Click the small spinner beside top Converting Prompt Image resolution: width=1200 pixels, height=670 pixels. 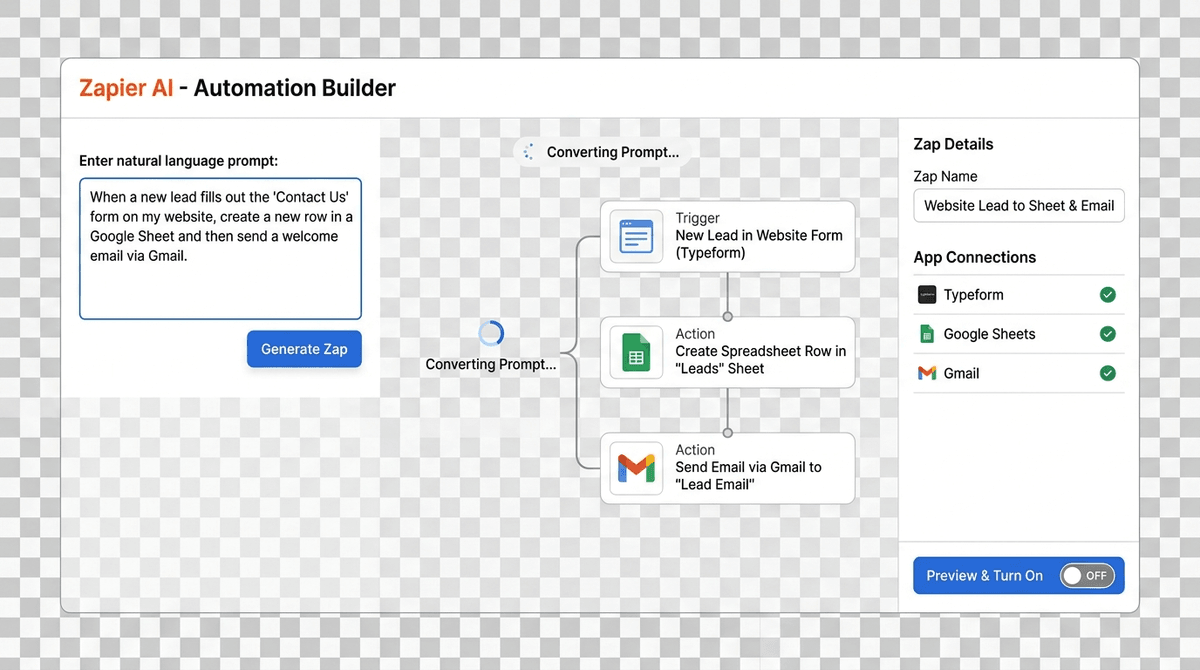click(x=529, y=152)
